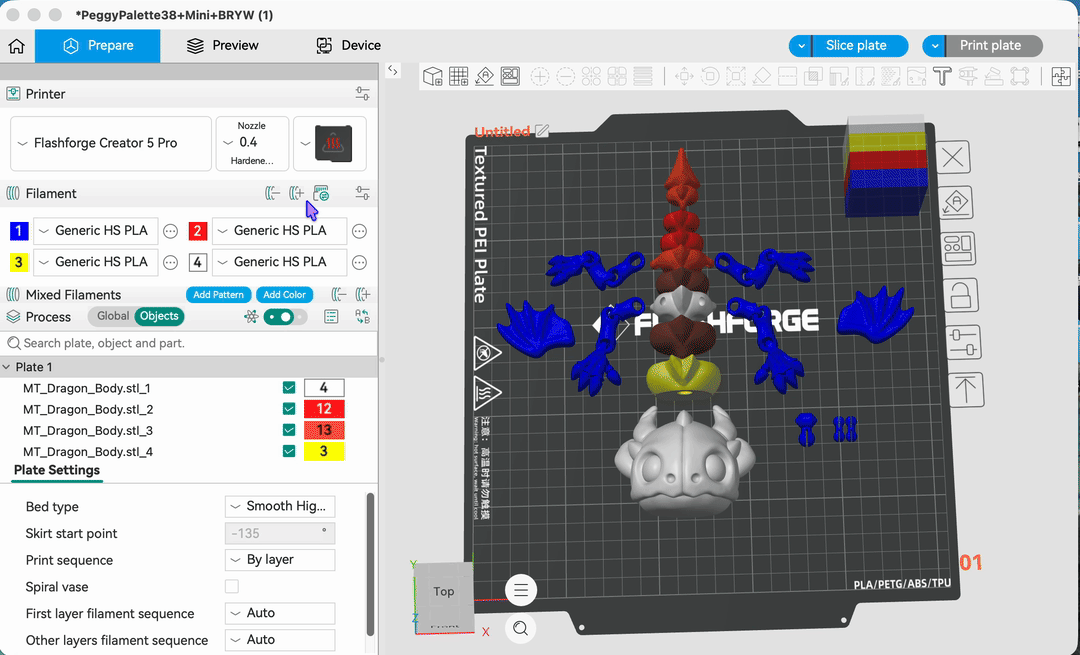The height and width of the screenshot is (655, 1080).
Task: Select the Move tool
Action: [x=684, y=76]
